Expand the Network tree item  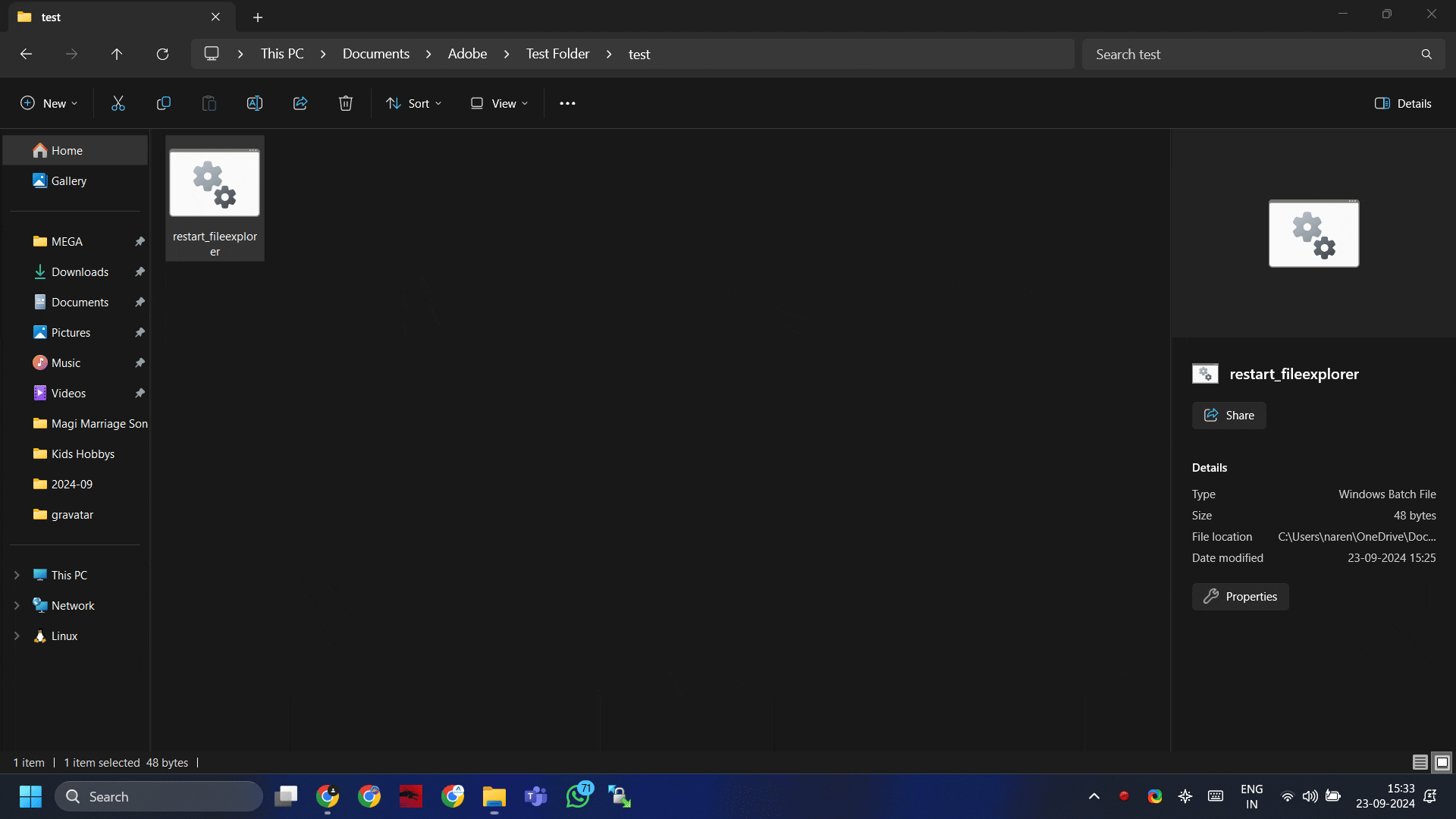pos(16,605)
